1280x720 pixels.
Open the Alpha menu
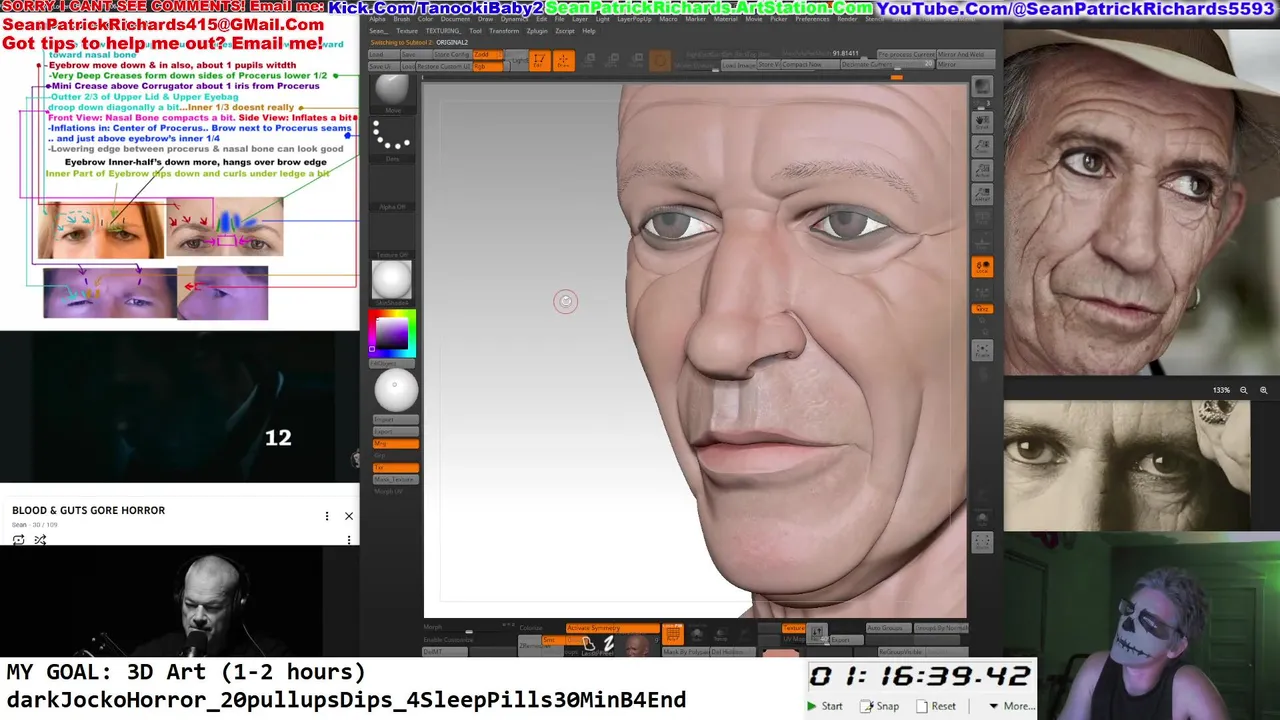point(377,19)
